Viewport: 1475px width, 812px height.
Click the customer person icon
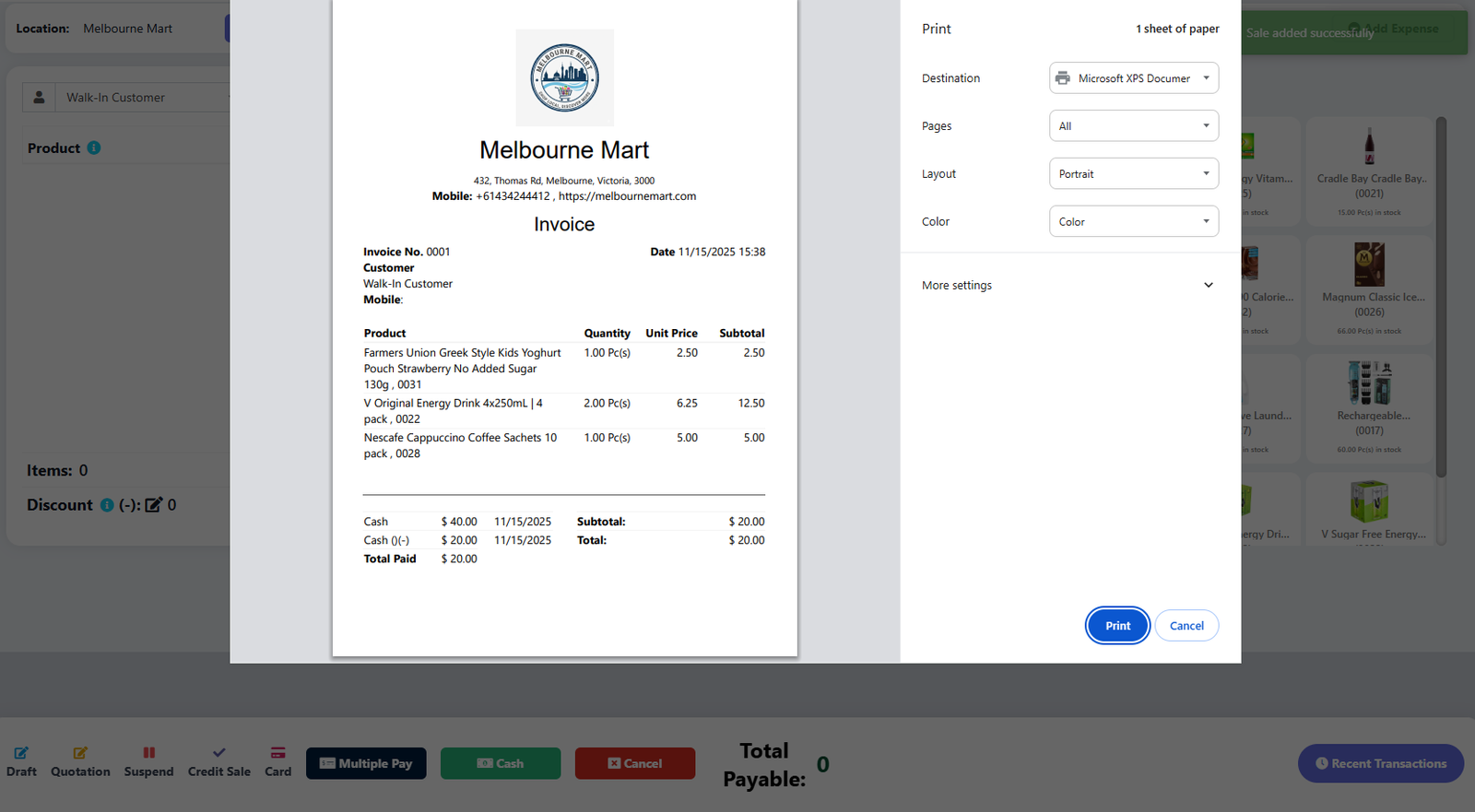click(39, 98)
